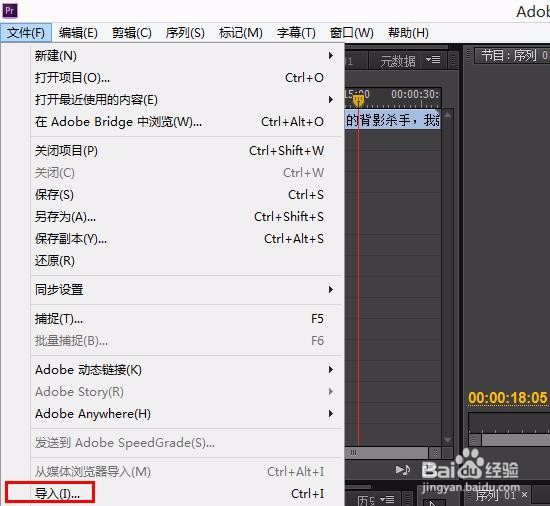This screenshot has width=550, height=506.
Task: Click the timeline vertical scrollbar up arrow
Action: coord(448,115)
